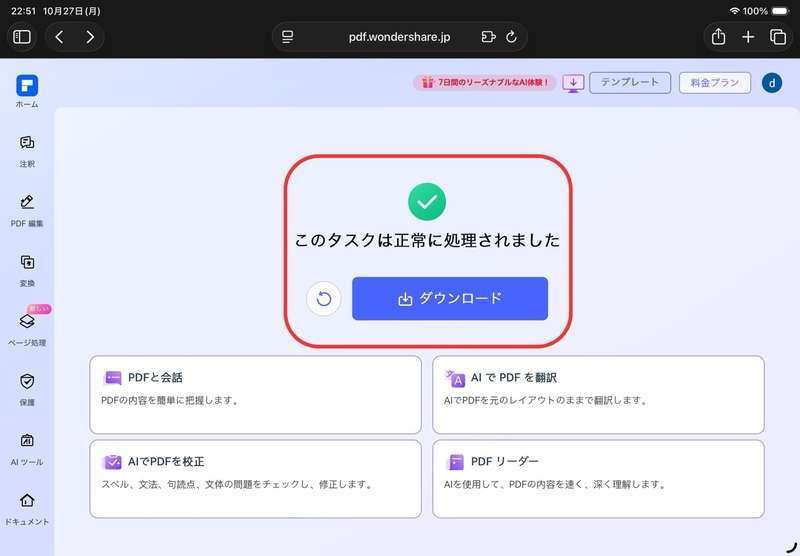Click the circular retry/redo icon
Screen dimensions: 800x556
point(323,299)
